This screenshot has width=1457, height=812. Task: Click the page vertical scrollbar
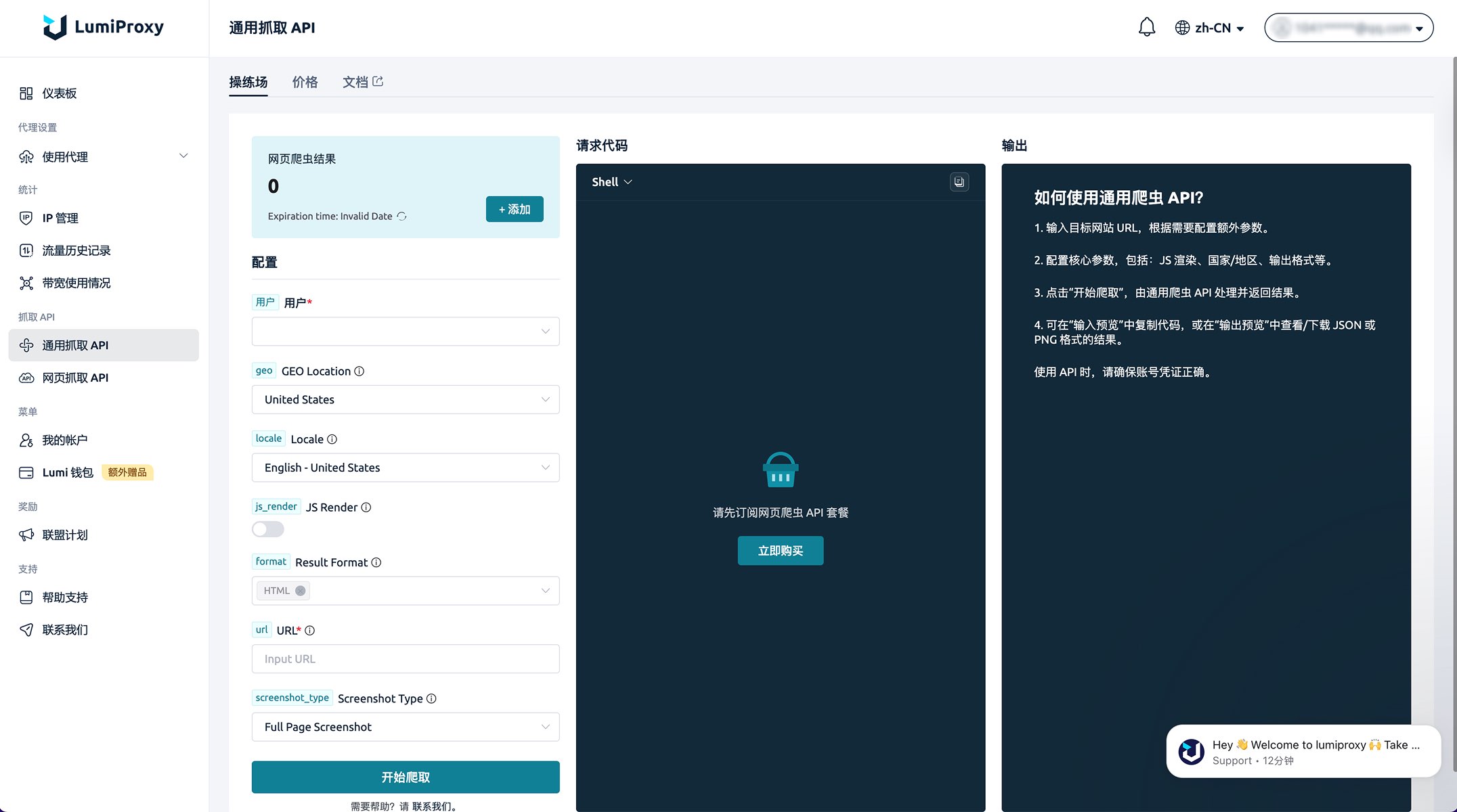click(x=1454, y=413)
